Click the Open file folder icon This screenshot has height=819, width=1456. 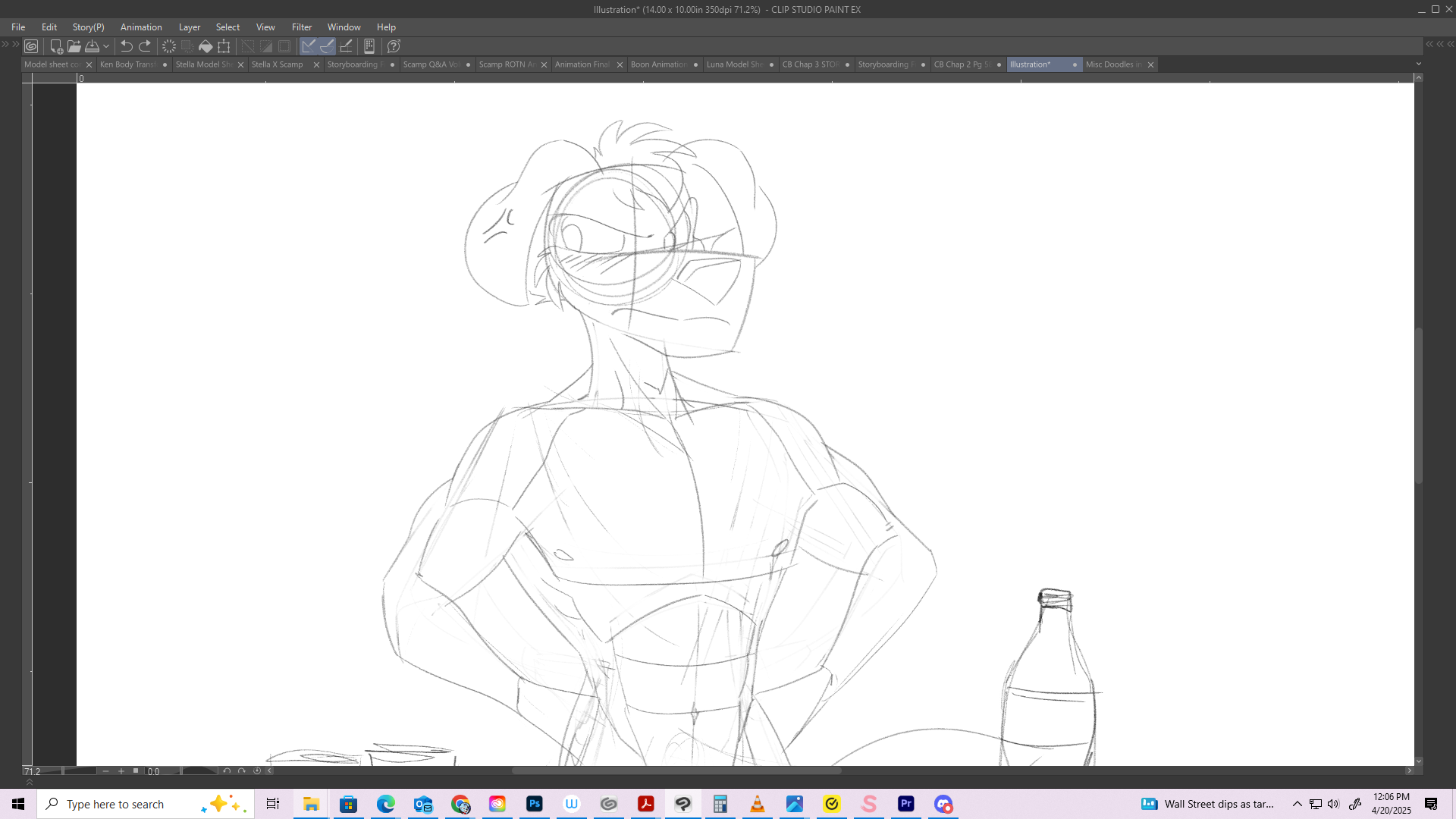[x=74, y=46]
